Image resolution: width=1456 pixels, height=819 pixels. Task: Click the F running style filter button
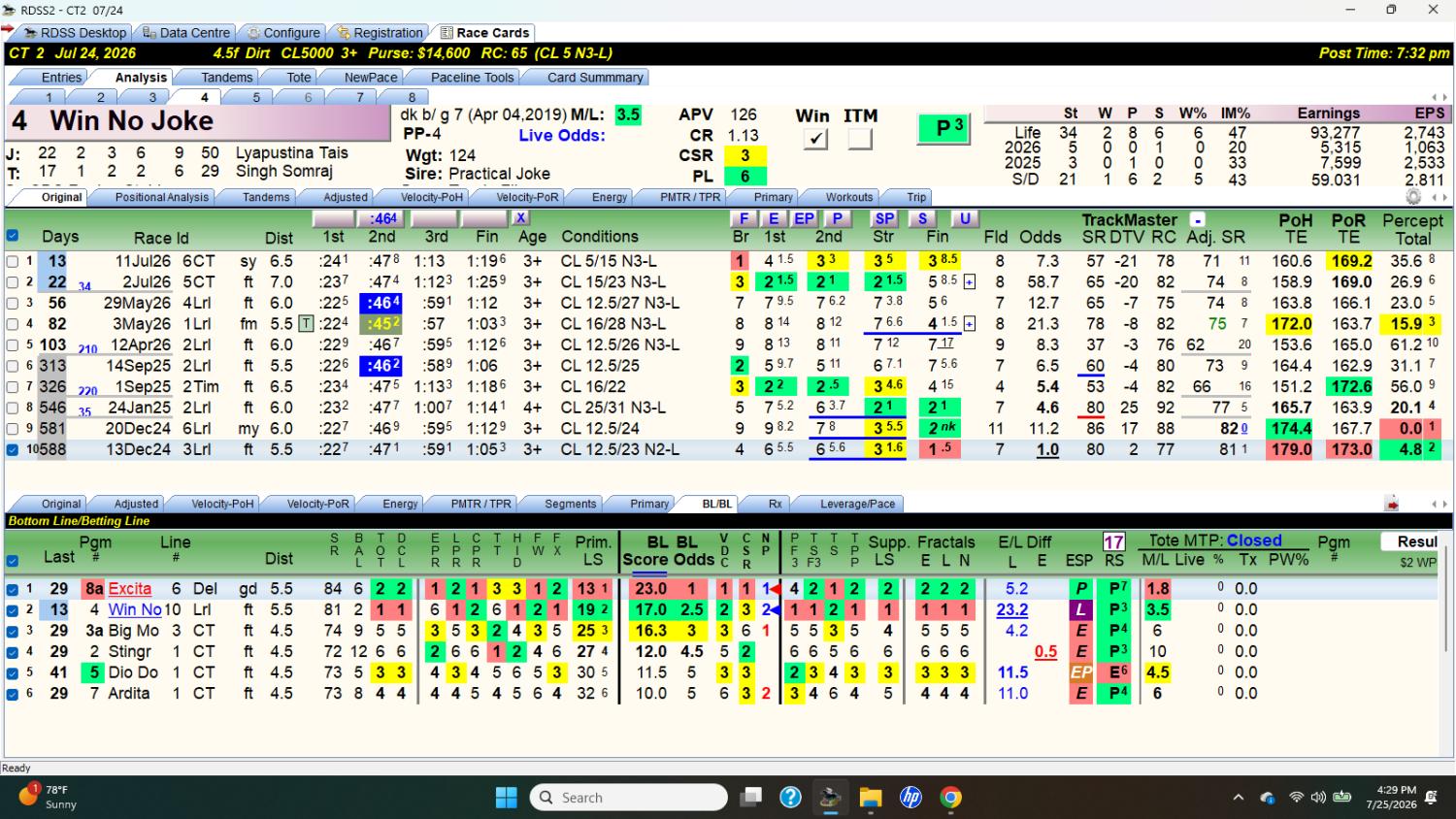point(744,218)
